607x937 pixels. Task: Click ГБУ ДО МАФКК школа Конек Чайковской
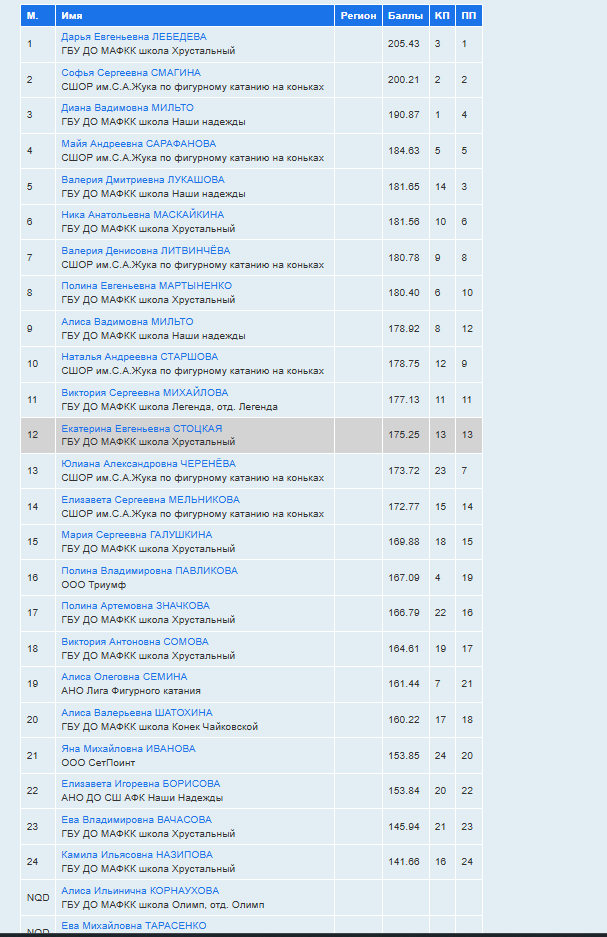click(160, 728)
